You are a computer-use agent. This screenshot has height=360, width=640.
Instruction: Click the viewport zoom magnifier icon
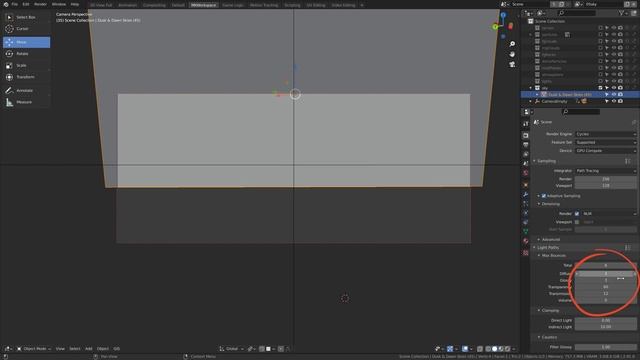point(512,44)
